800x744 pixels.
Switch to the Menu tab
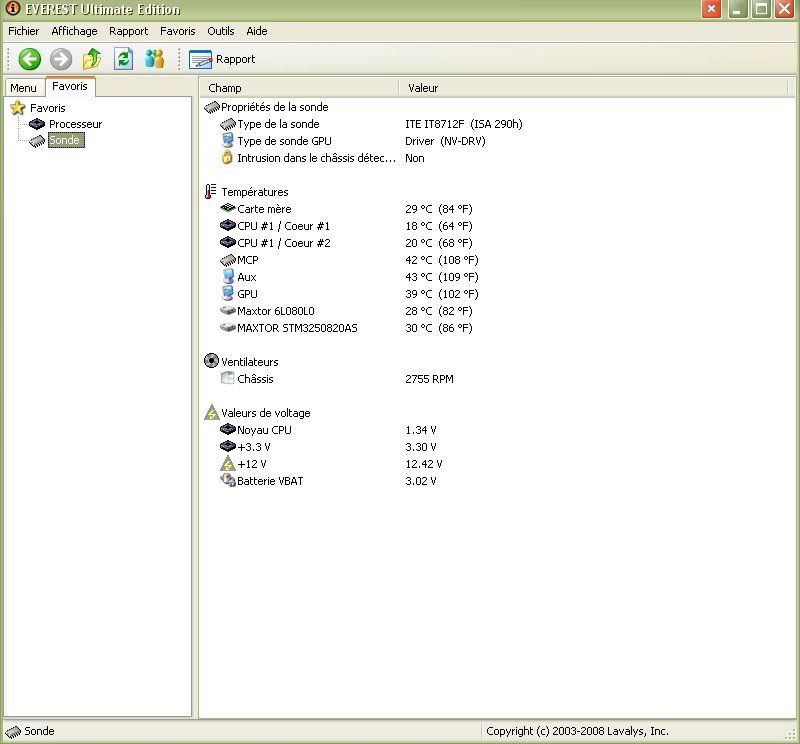tap(23, 88)
